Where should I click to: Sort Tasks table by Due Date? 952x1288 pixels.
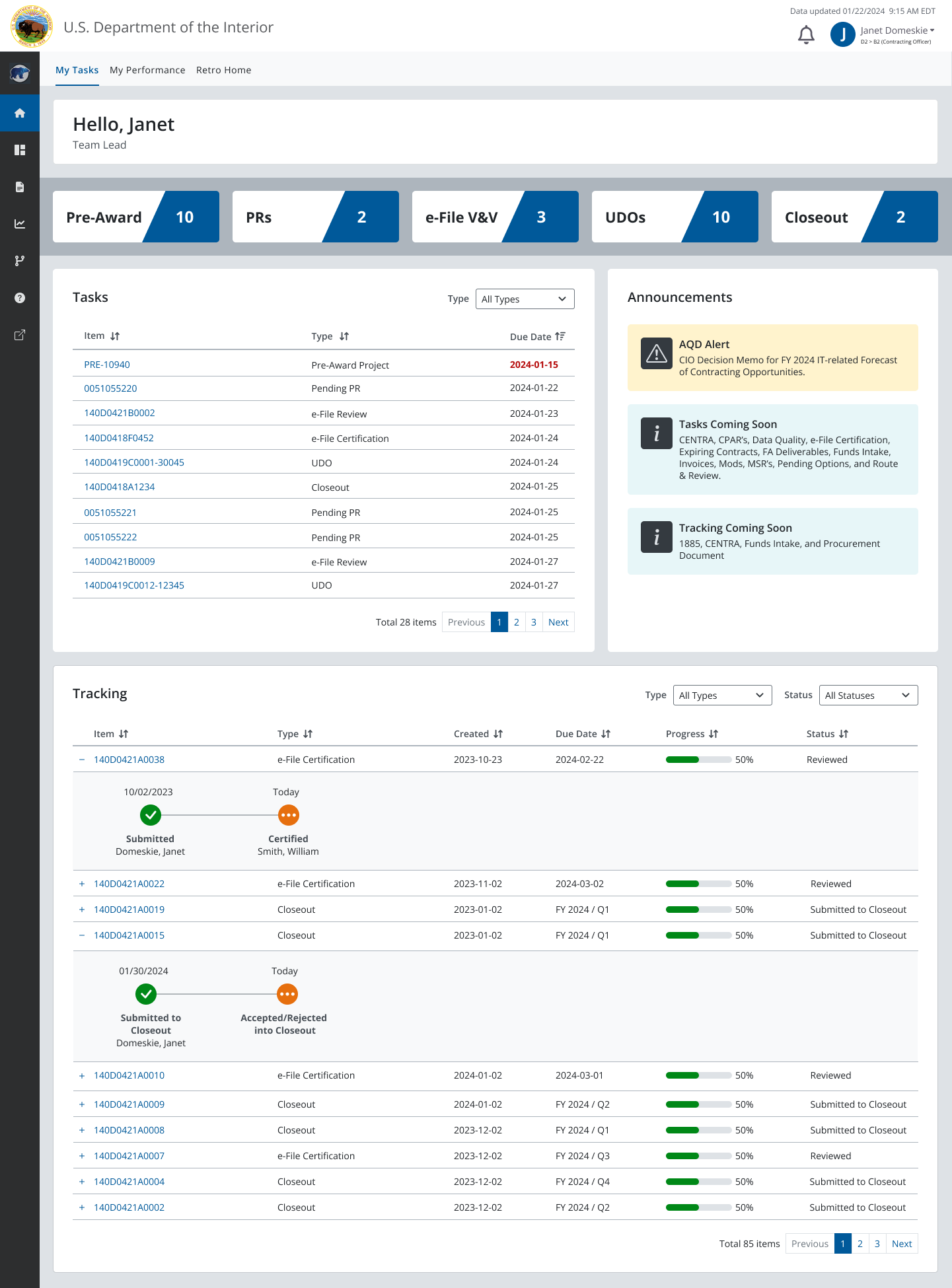click(560, 336)
